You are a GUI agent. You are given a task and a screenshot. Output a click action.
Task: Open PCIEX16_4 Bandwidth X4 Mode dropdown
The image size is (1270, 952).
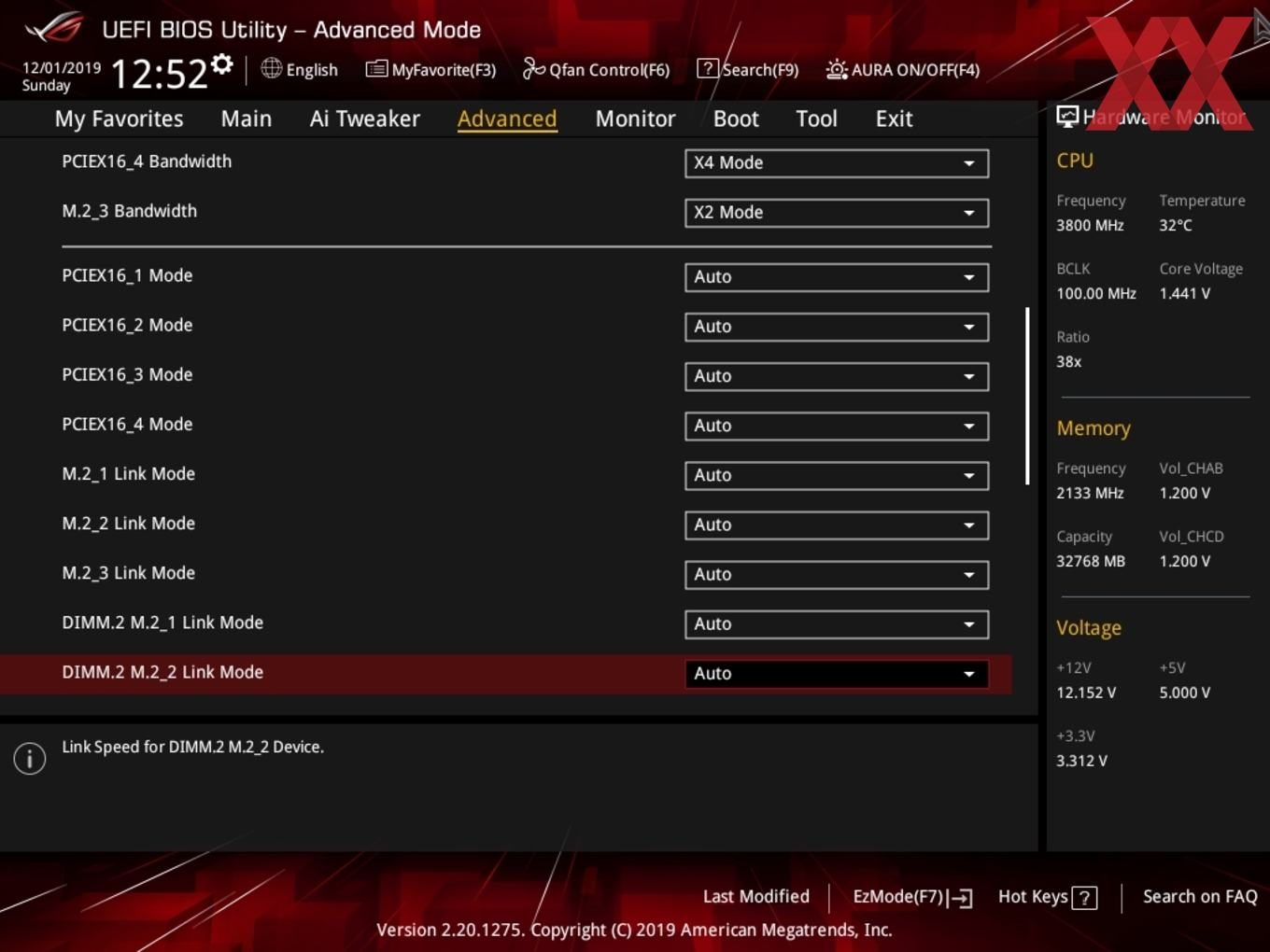coord(837,163)
